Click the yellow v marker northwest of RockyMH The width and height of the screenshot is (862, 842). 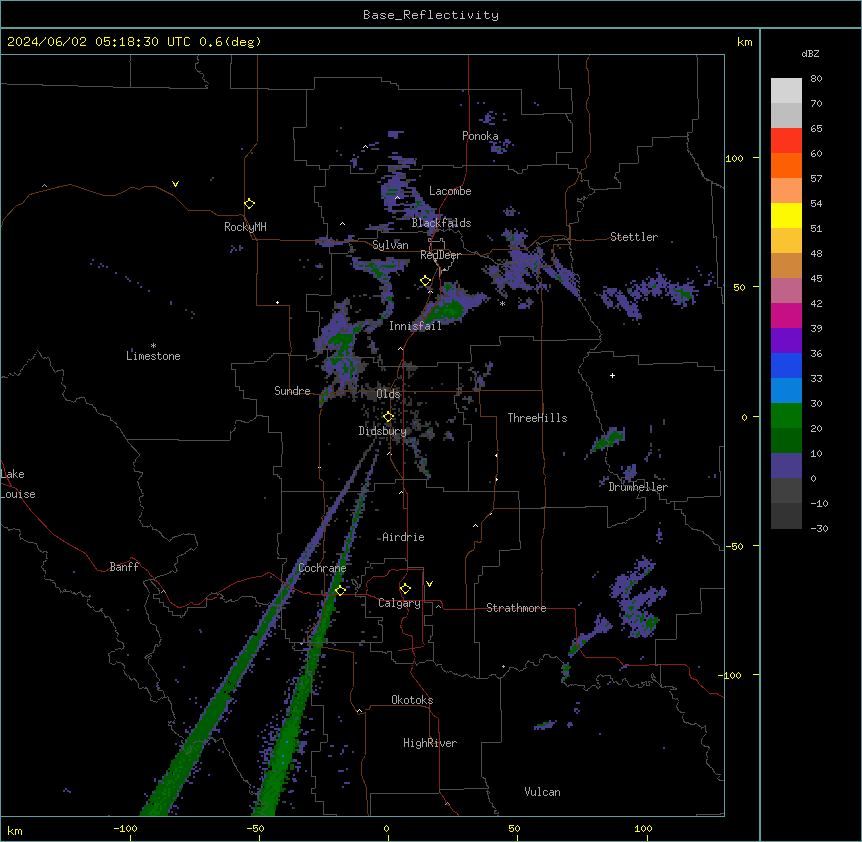click(175, 184)
